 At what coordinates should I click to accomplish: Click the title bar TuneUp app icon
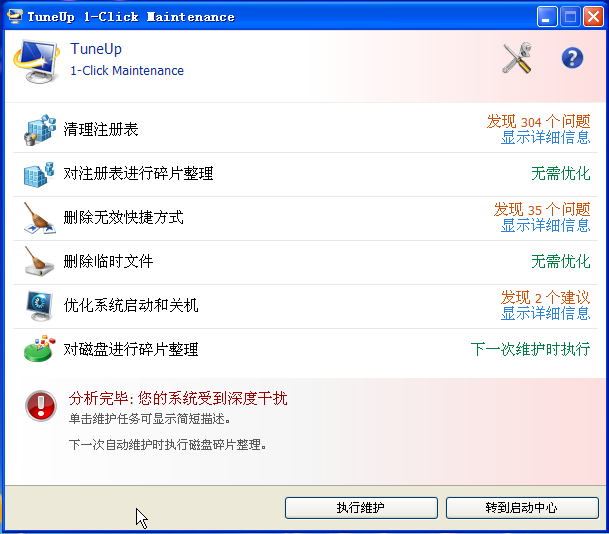point(15,16)
